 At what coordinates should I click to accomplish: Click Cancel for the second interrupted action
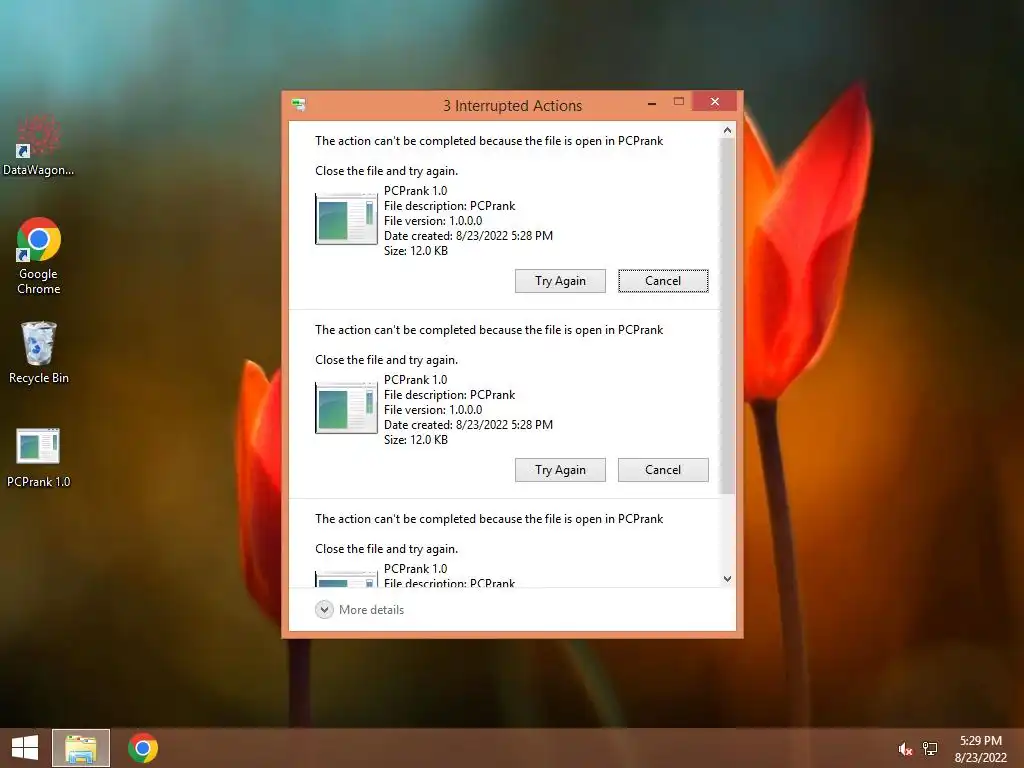tap(663, 470)
